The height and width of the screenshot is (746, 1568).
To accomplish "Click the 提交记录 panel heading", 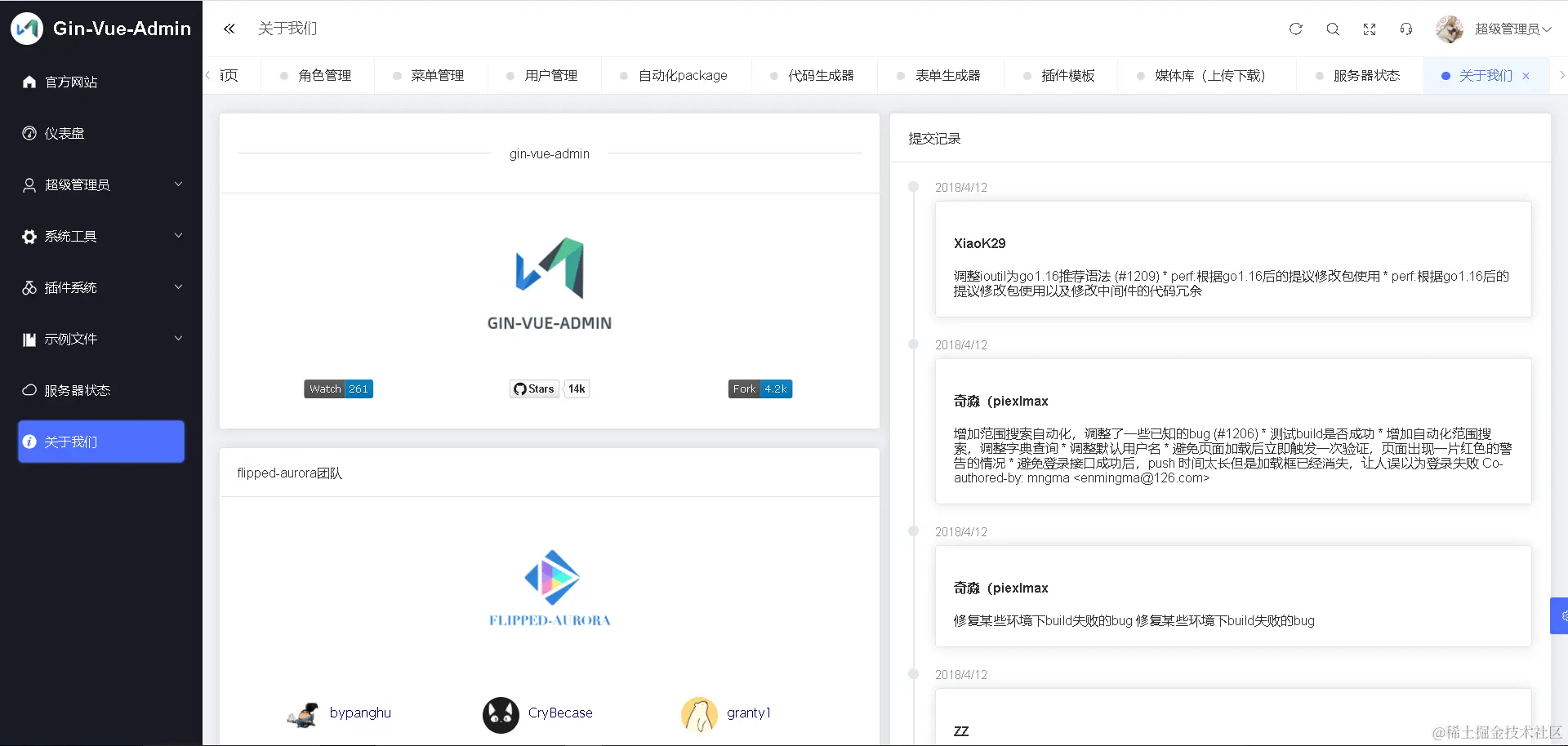I will coord(934,139).
